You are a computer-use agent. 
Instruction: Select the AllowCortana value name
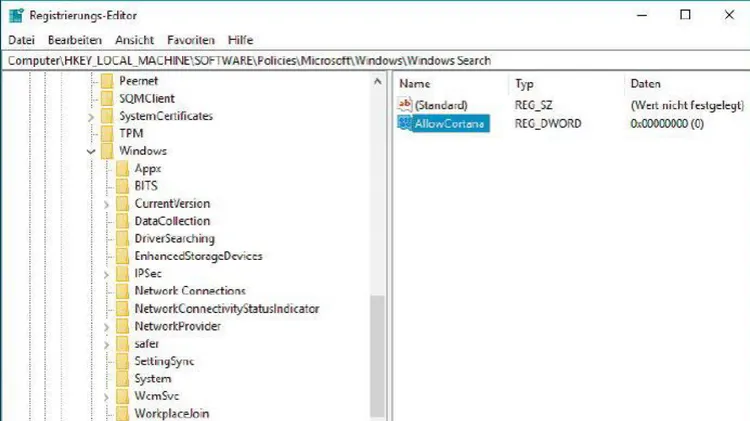click(x=450, y=123)
